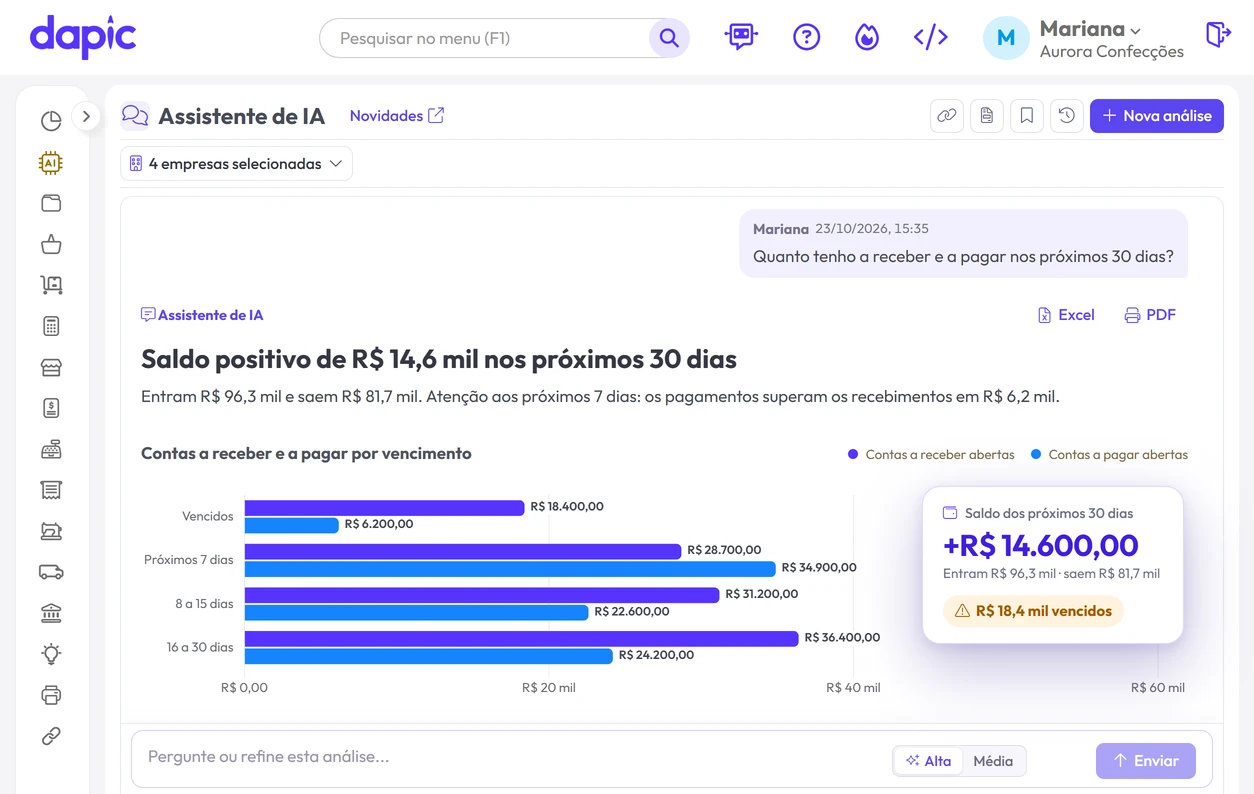Click the document icon toolbar button
The height and width of the screenshot is (794, 1254).
987,116
